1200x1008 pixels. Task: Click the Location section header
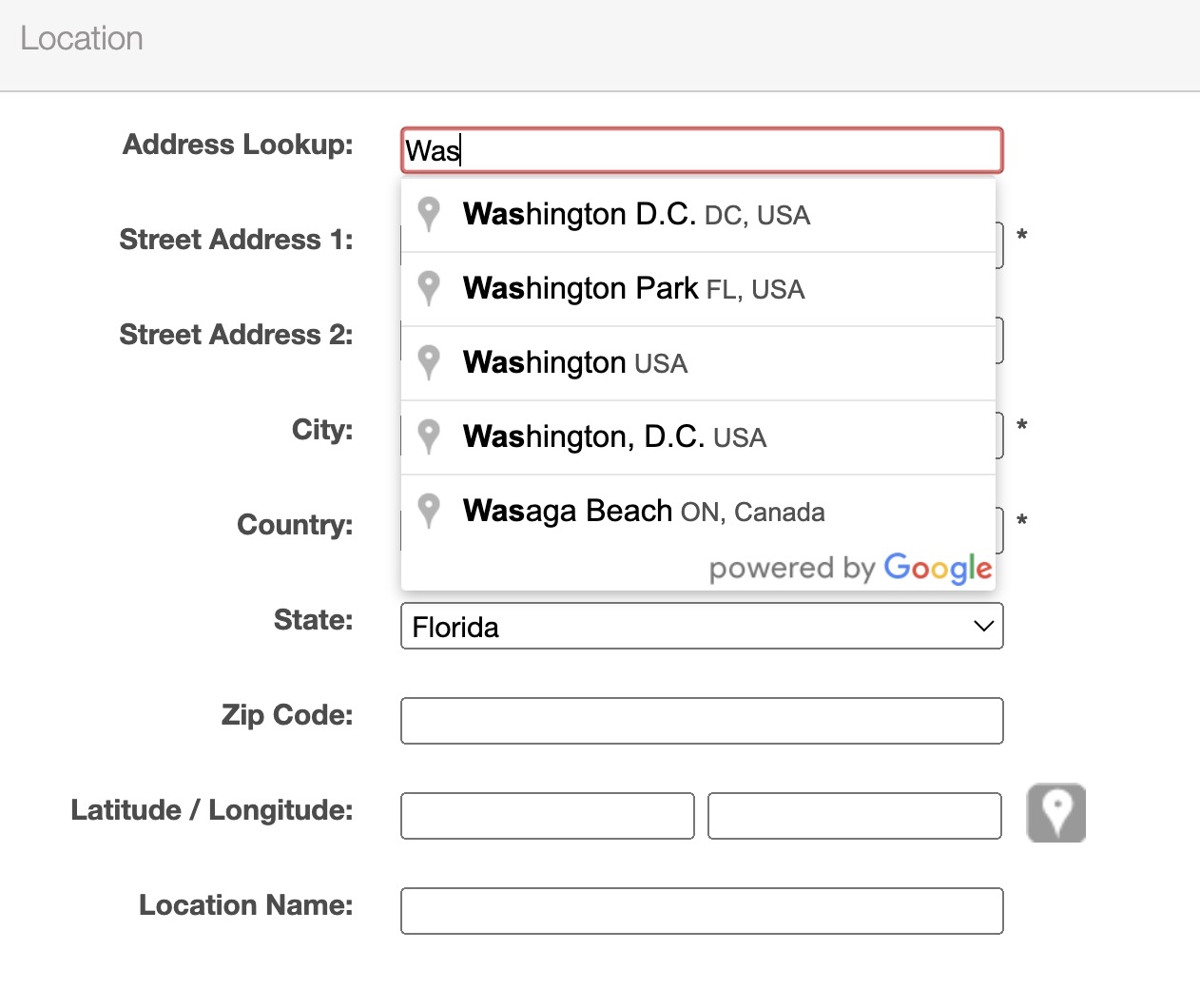(x=82, y=39)
